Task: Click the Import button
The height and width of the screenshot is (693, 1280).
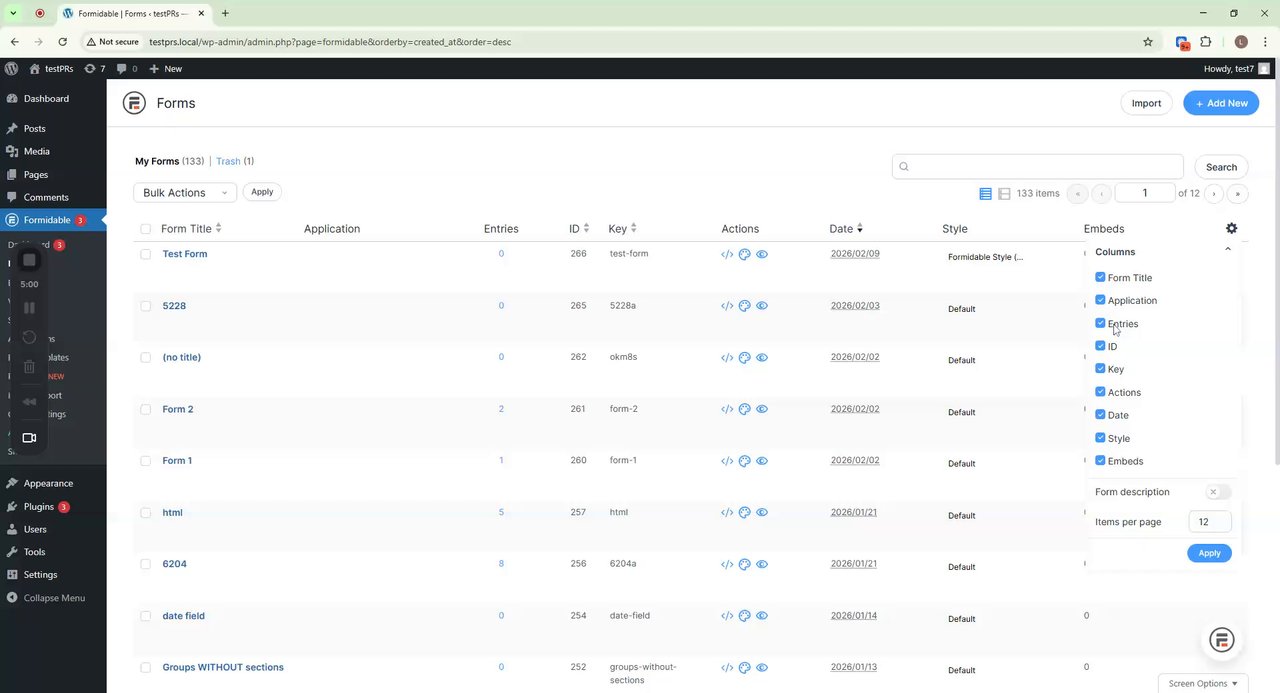Action: click(1146, 103)
